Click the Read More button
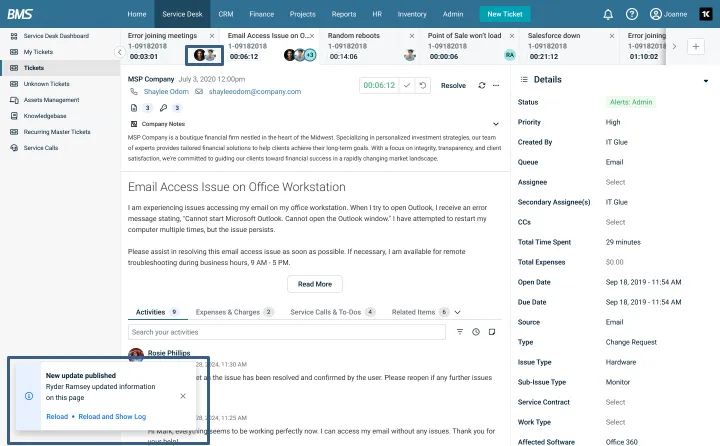 (x=315, y=284)
